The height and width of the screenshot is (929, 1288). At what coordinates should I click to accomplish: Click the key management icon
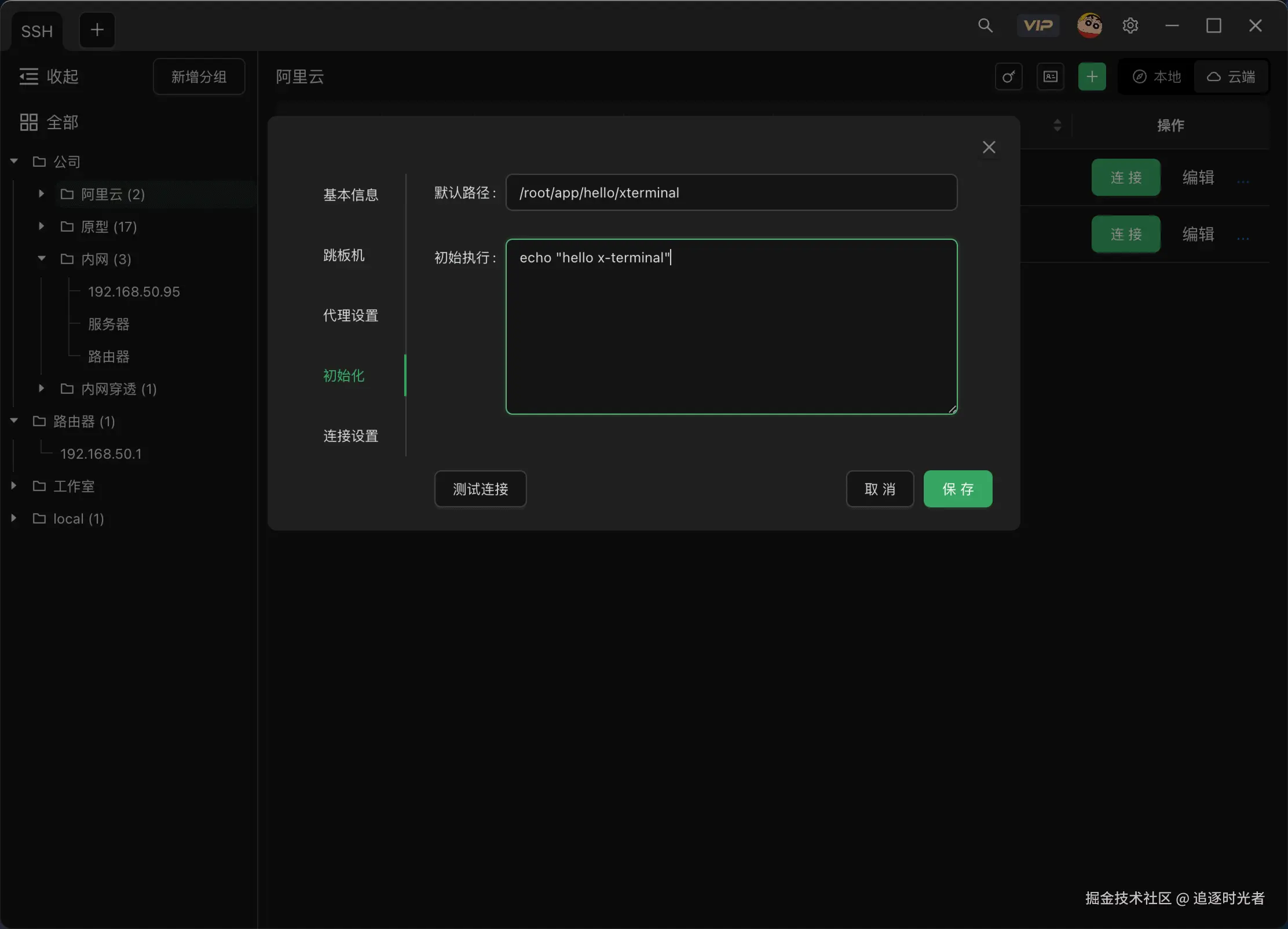point(1008,77)
